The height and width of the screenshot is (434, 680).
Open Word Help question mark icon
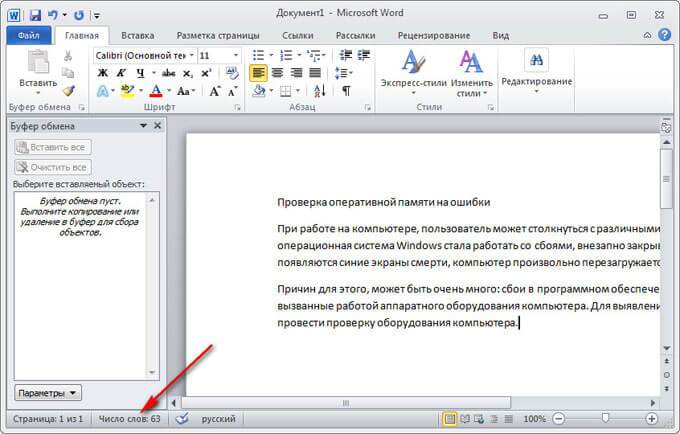664,35
